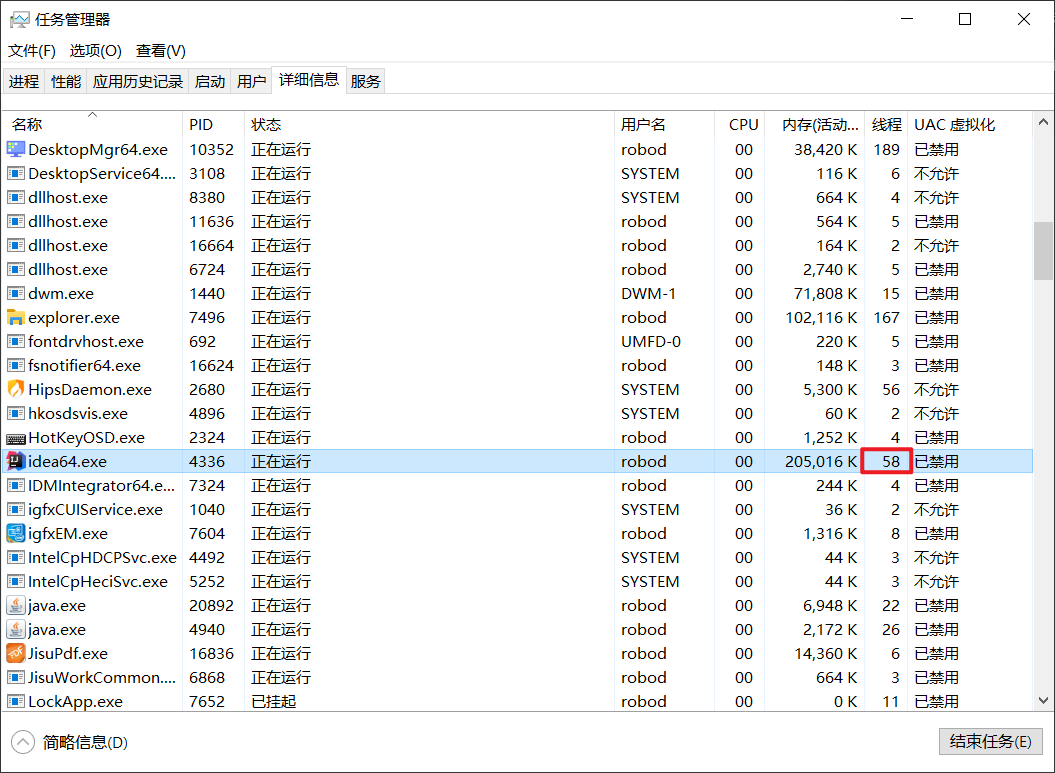
Task: Click memory value 38,420 K
Action: (826, 149)
